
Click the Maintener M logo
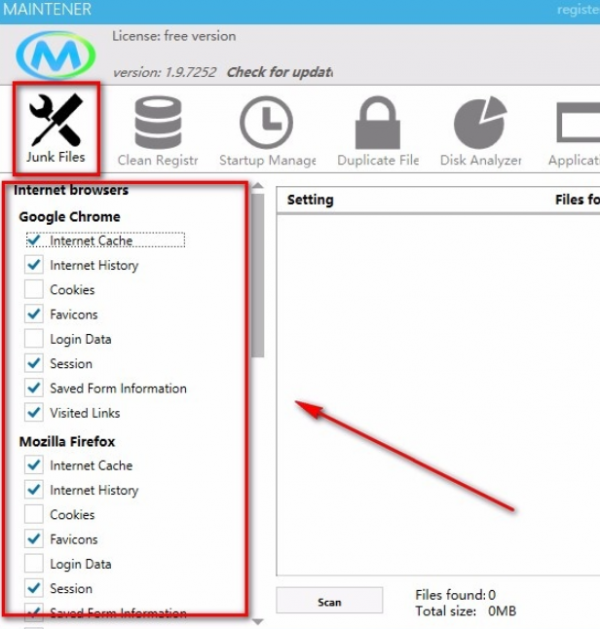pyautogui.click(x=56, y=55)
